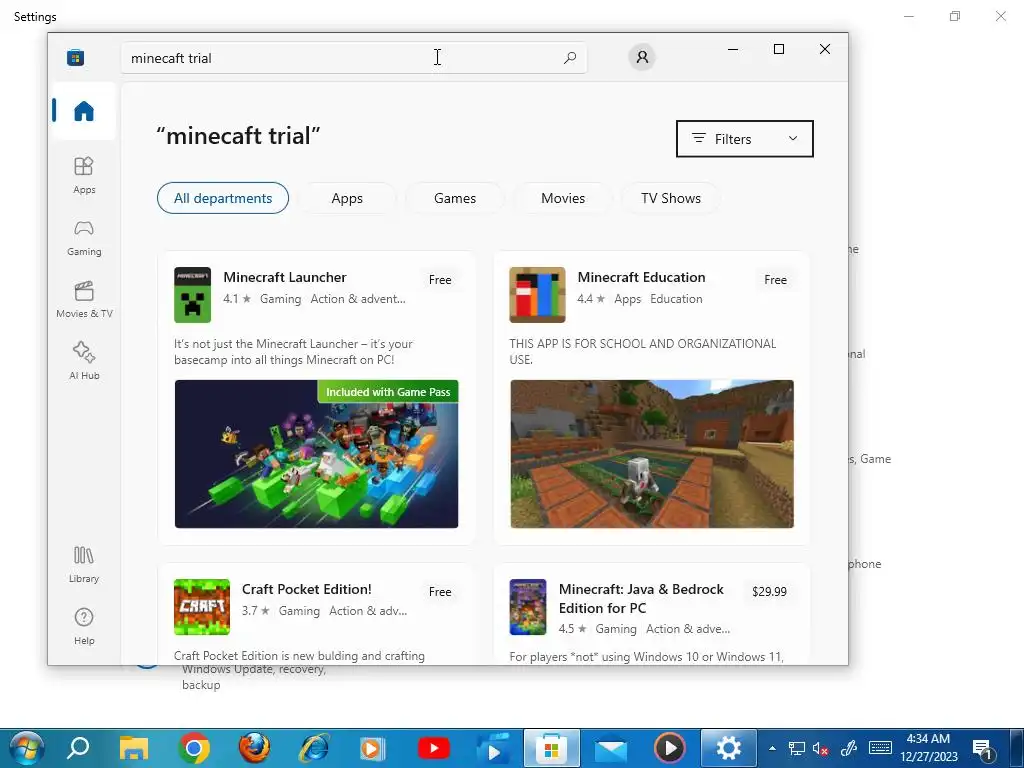The width and height of the screenshot is (1024, 768).
Task: Open Windows Start button on taskbar
Action: [x=25, y=748]
